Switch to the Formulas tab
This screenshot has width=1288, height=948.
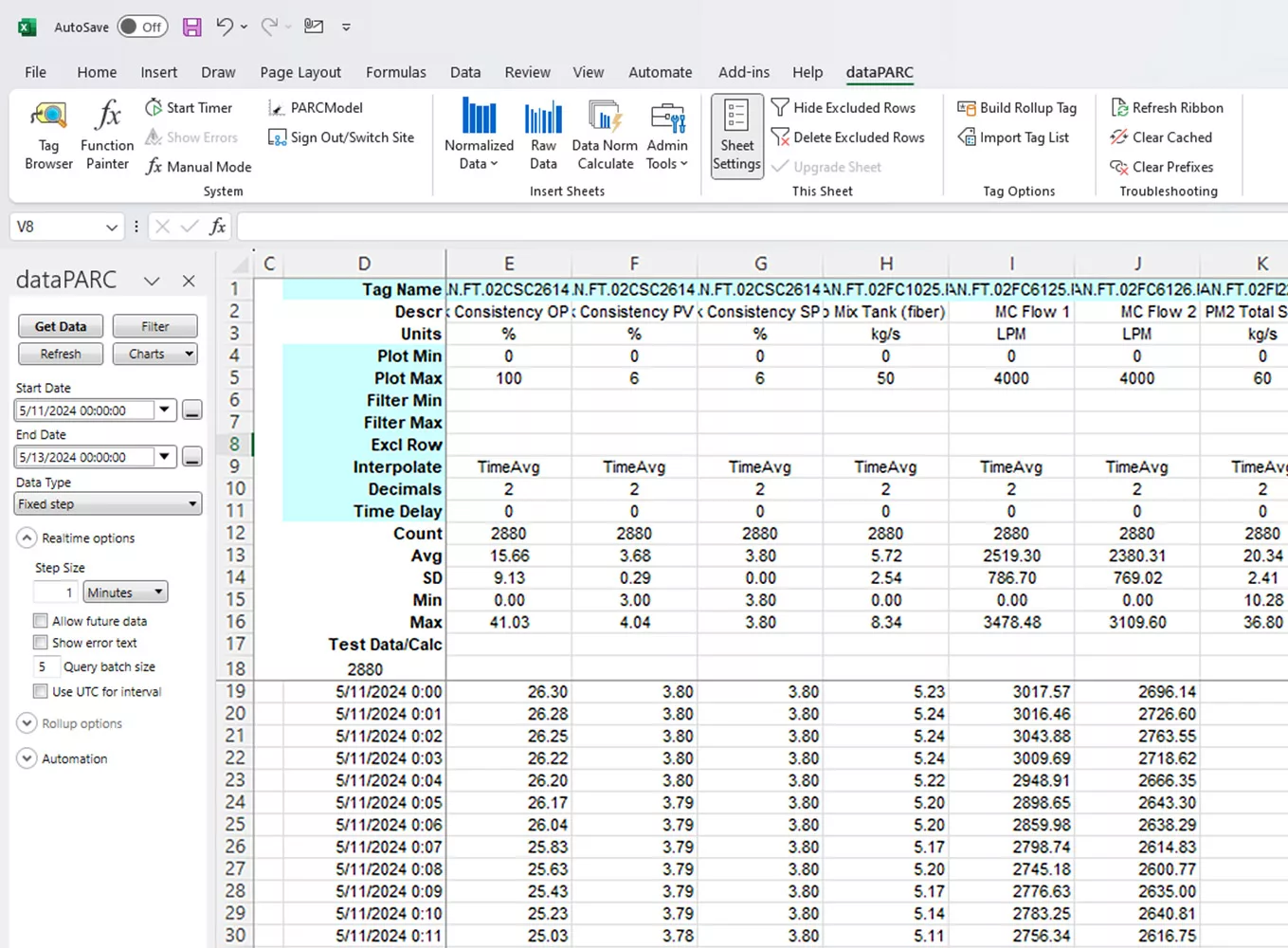tap(396, 72)
